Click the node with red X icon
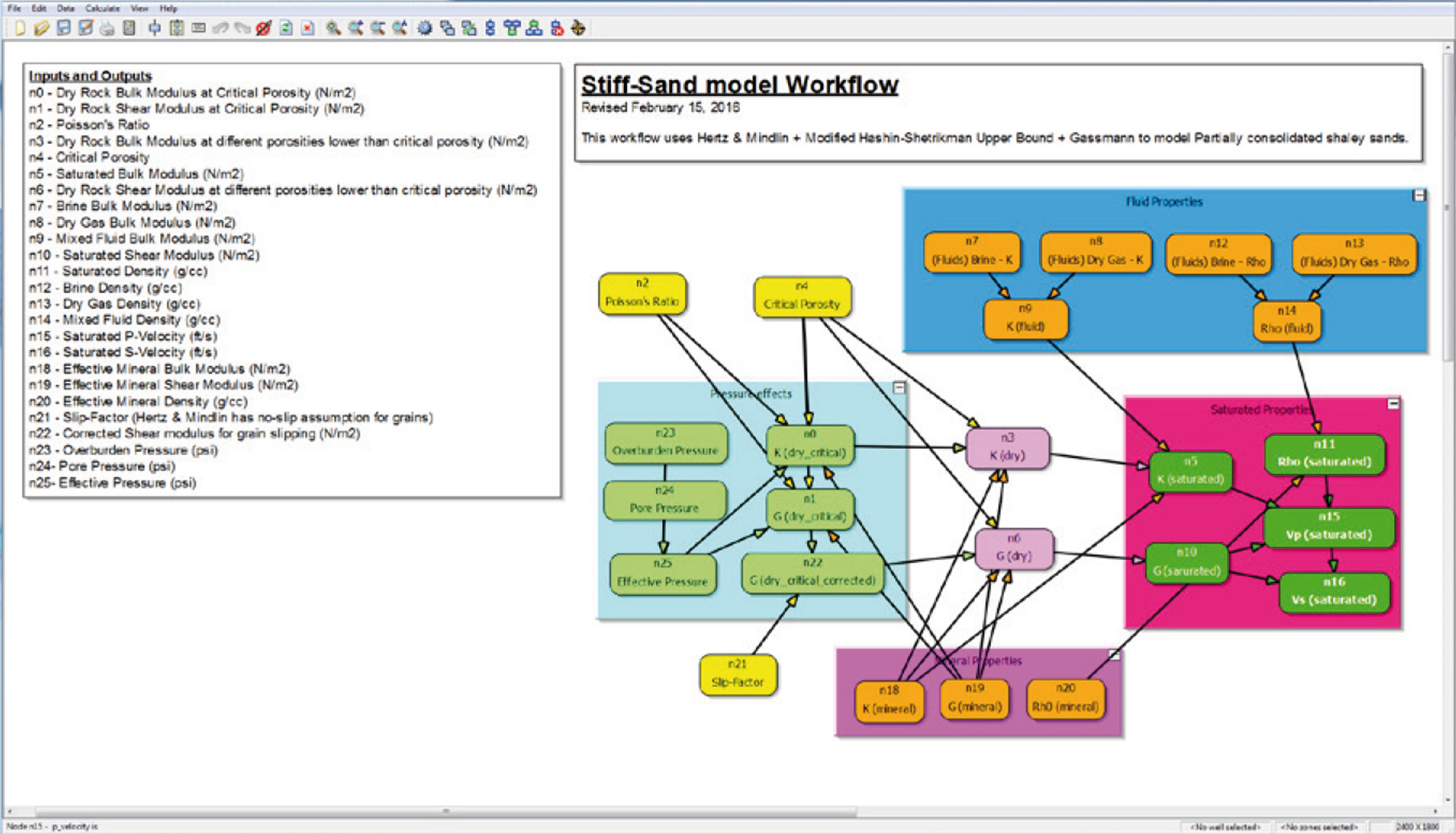Image resolution: width=1456 pixels, height=834 pixels. click(557, 28)
